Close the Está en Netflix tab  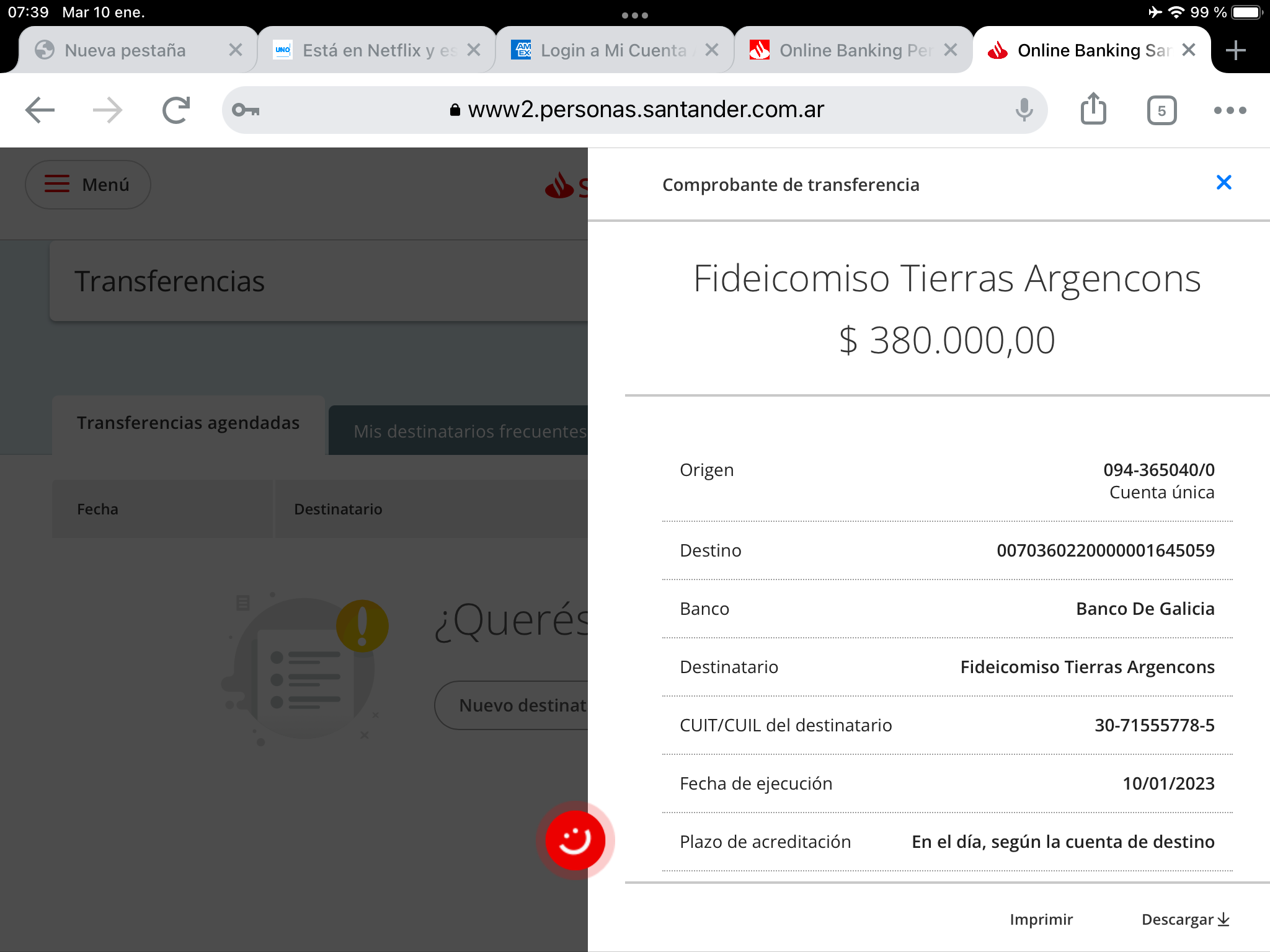coord(474,50)
